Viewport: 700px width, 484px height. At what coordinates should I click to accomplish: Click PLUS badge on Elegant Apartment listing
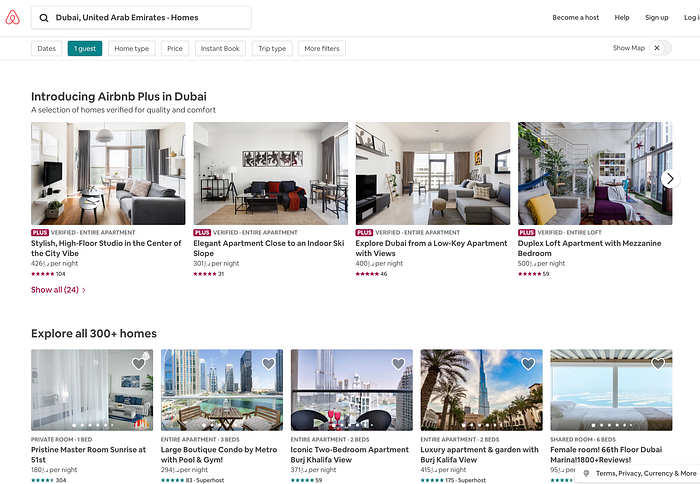(x=202, y=233)
